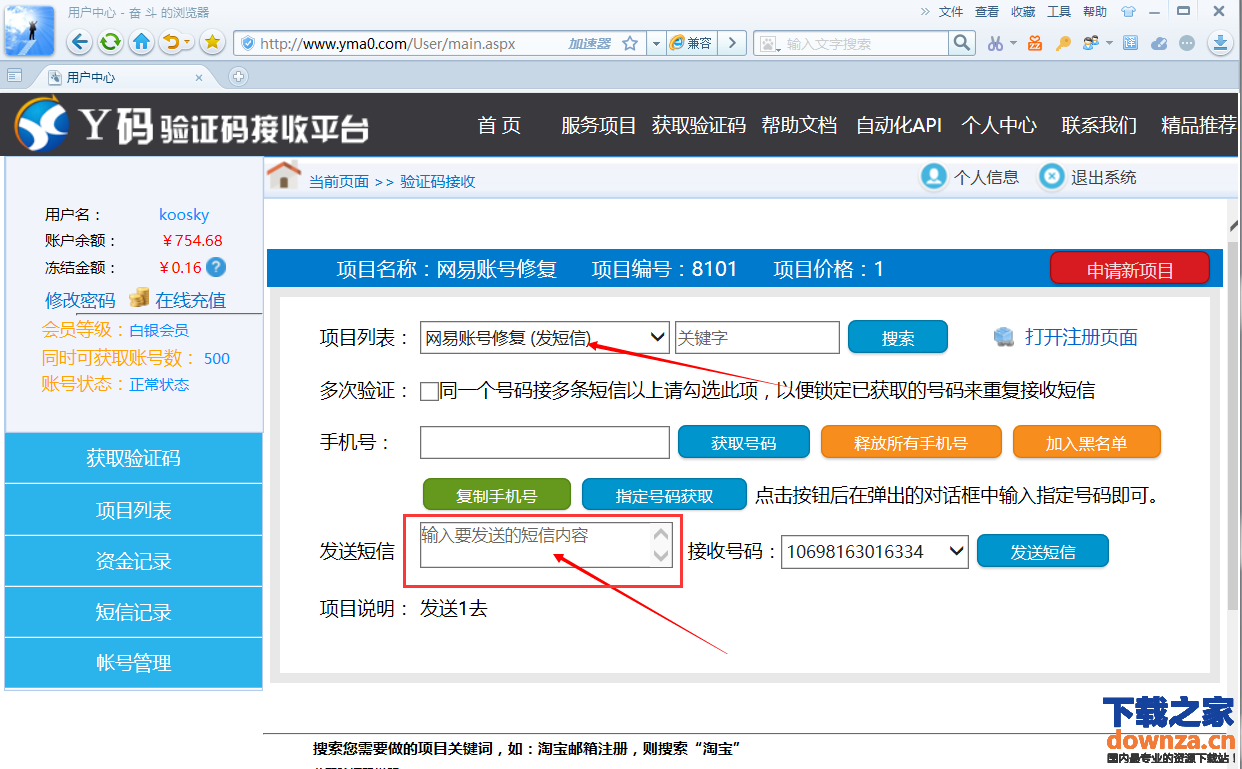Close the 用户中心 tab

tap(199, 77)
